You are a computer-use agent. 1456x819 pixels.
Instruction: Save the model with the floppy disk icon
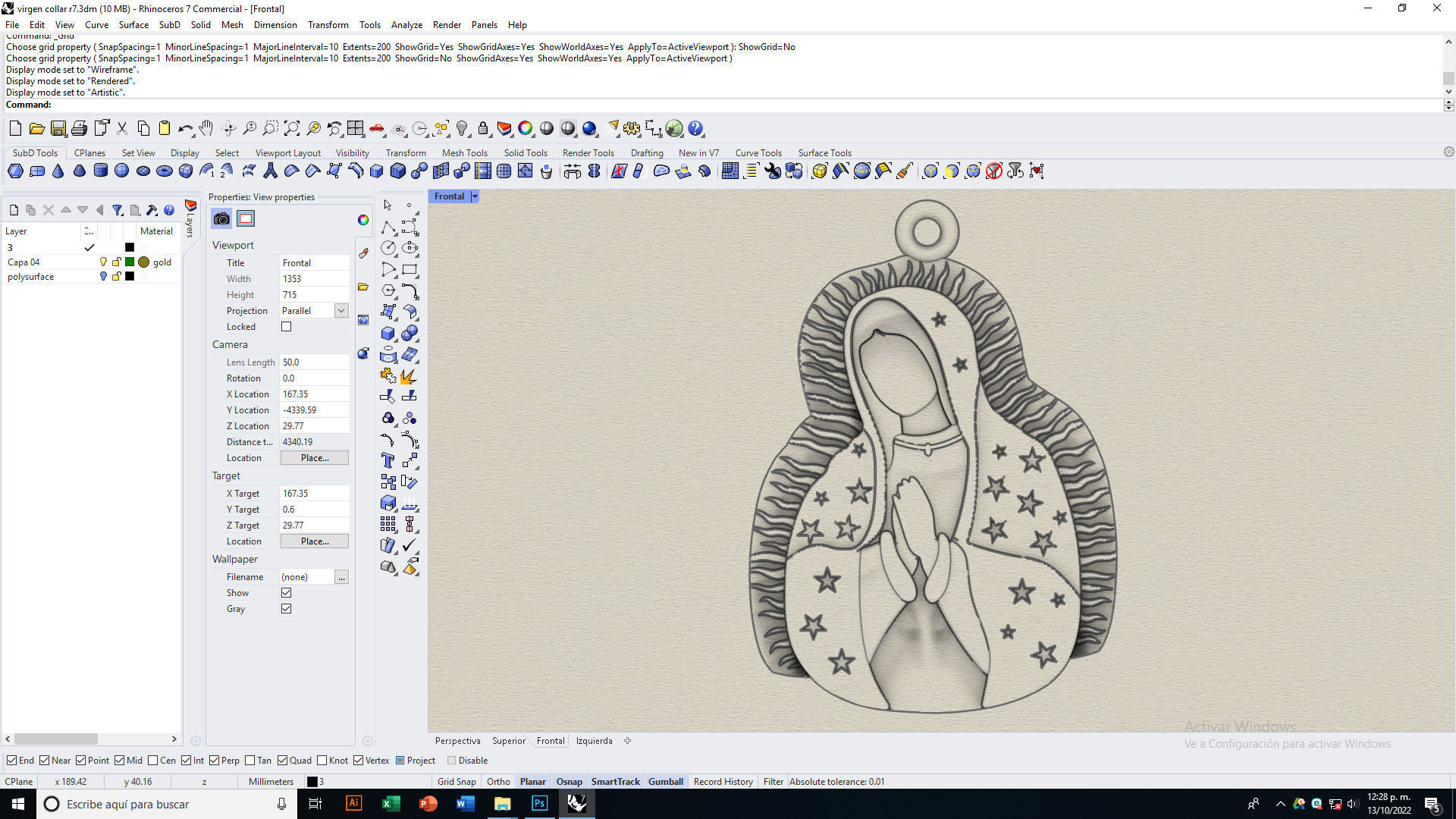pos(58,129)
